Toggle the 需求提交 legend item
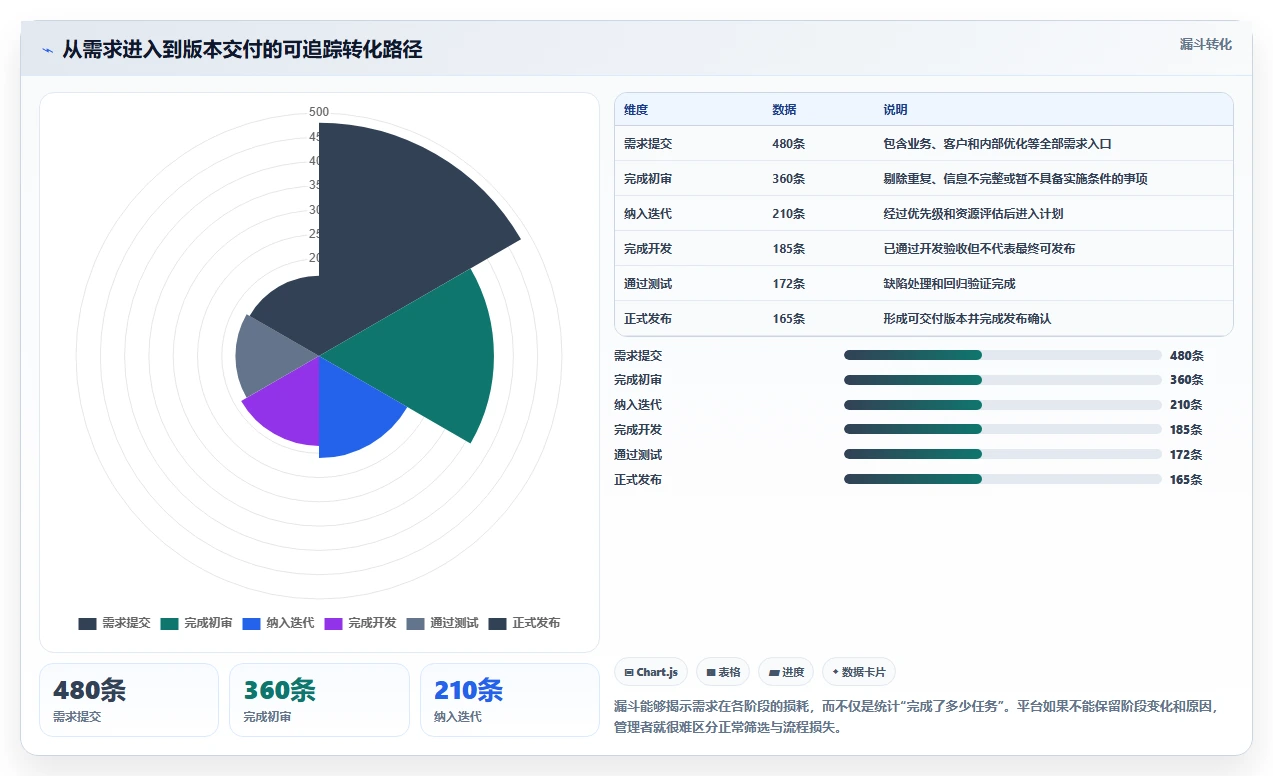1273x776 pixels. click(114, 623)
